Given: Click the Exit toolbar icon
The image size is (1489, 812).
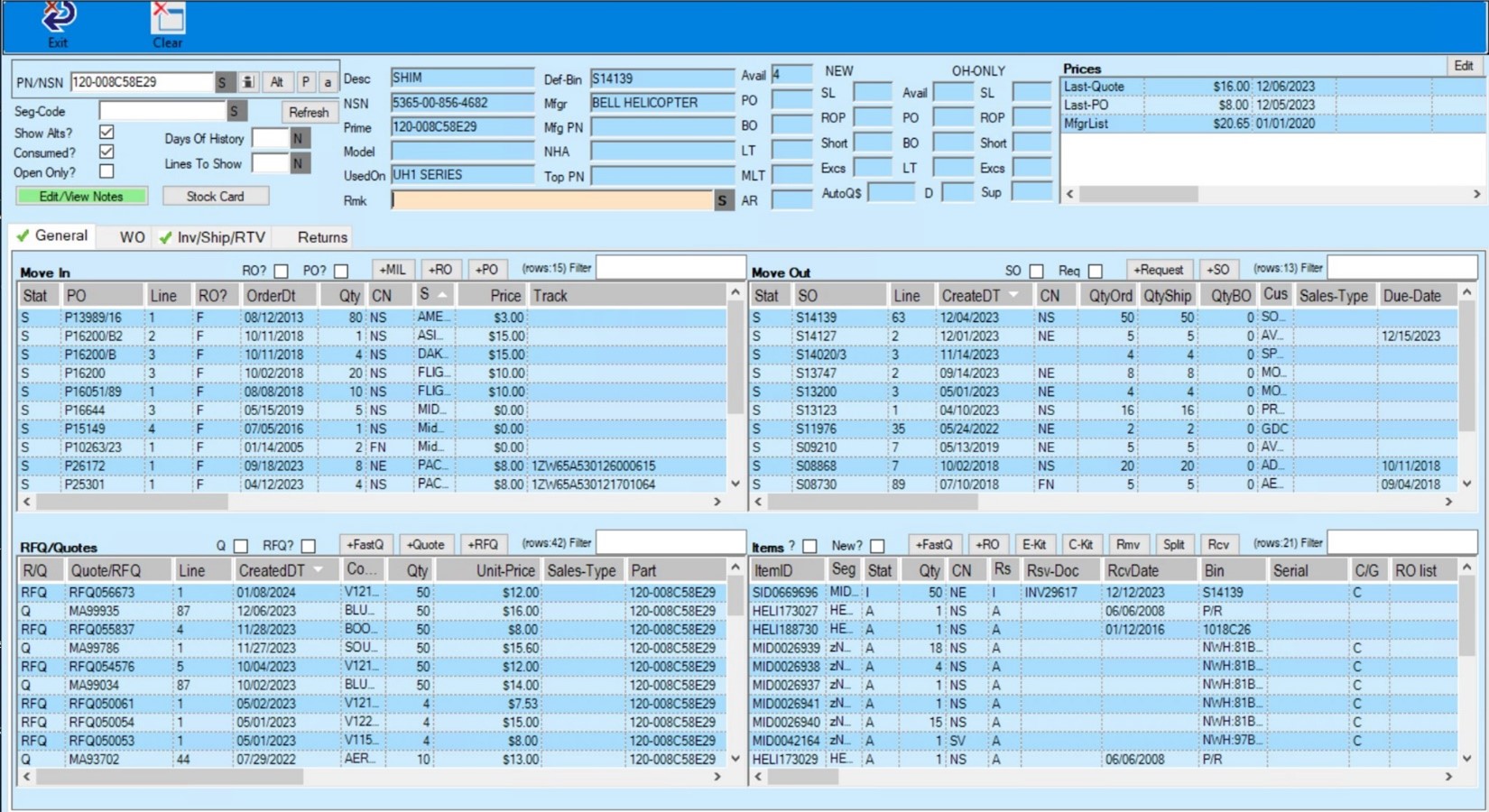Looking at the screenshot, I should (57, 18).
